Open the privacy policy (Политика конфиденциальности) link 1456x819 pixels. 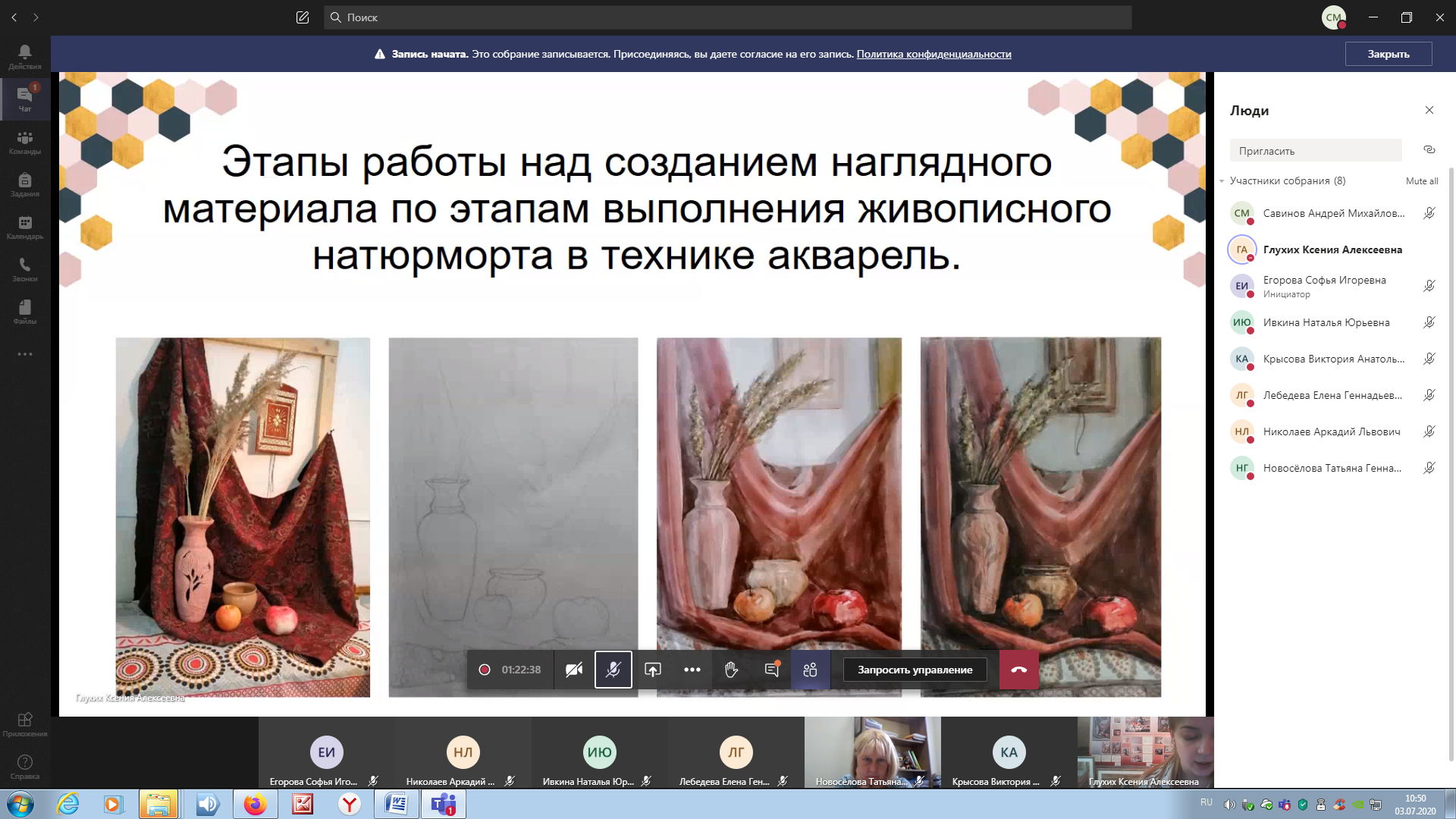coord(934,54)
